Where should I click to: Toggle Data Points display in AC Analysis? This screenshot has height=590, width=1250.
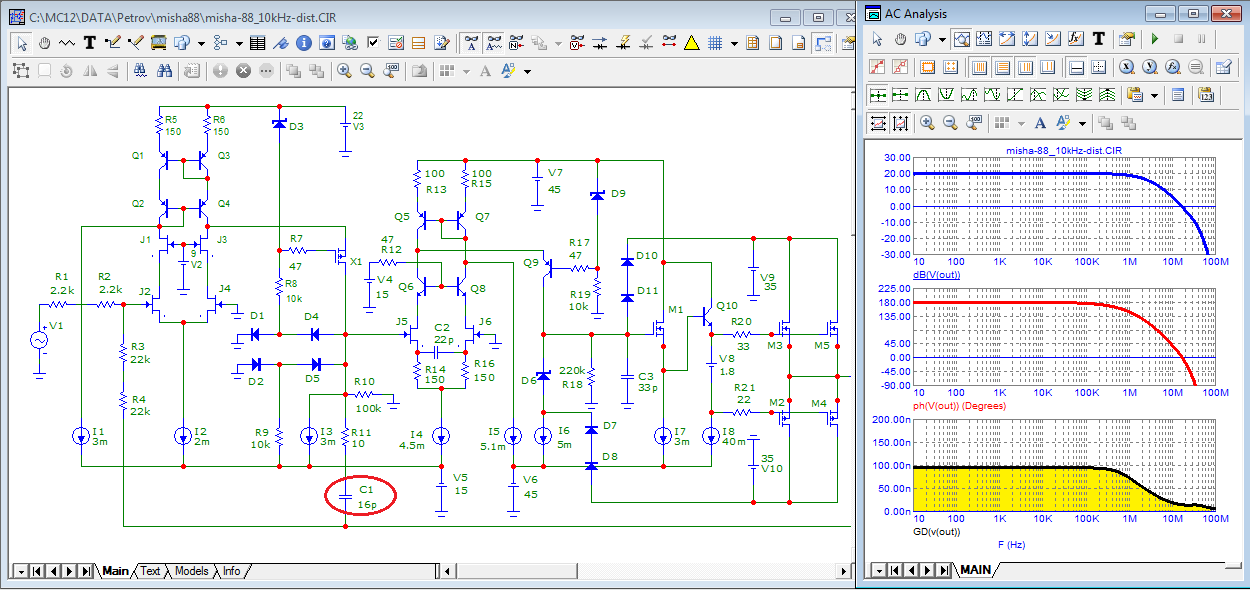tap(877, 67)
